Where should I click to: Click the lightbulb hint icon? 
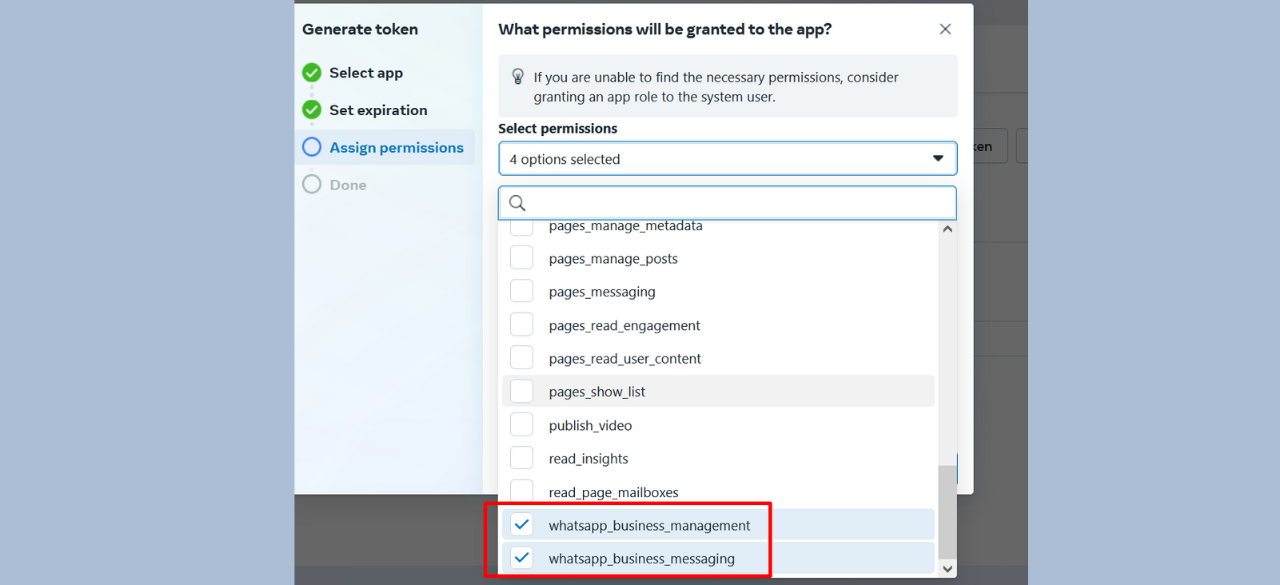tap(518, 77)
